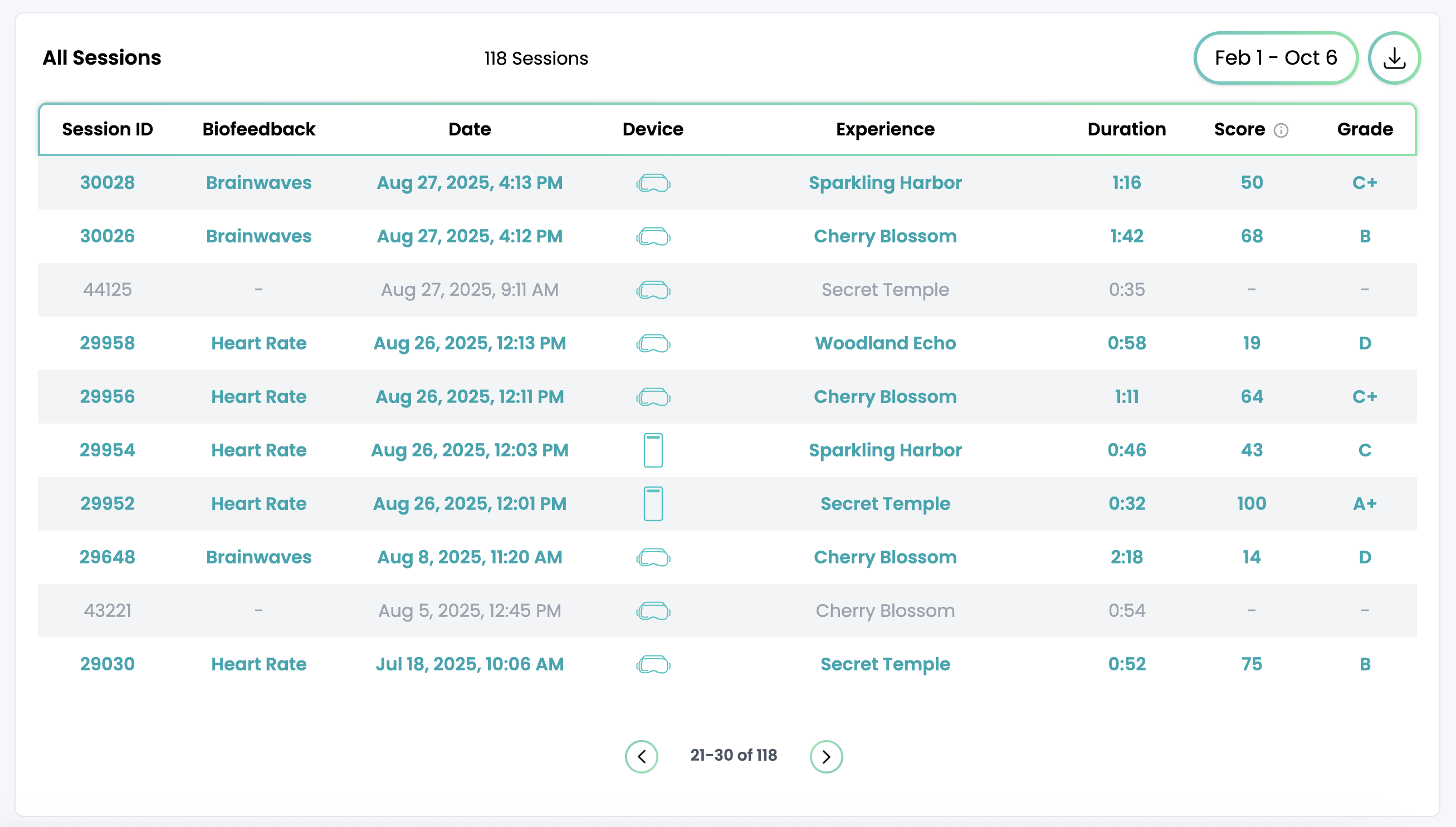Open the Feb 1 - Oct 6 date range picker
Screen dimensions: 1456x827
point(1275,58)
